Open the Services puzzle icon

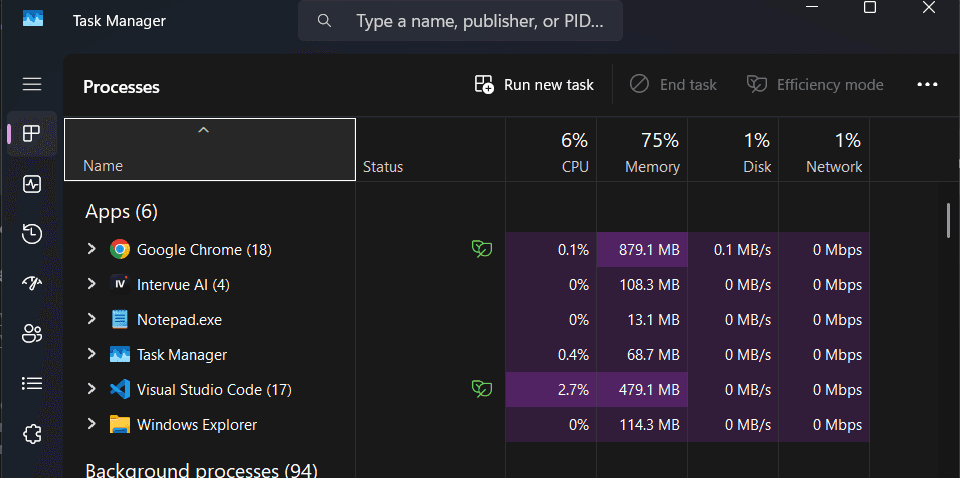coord(32,434)
